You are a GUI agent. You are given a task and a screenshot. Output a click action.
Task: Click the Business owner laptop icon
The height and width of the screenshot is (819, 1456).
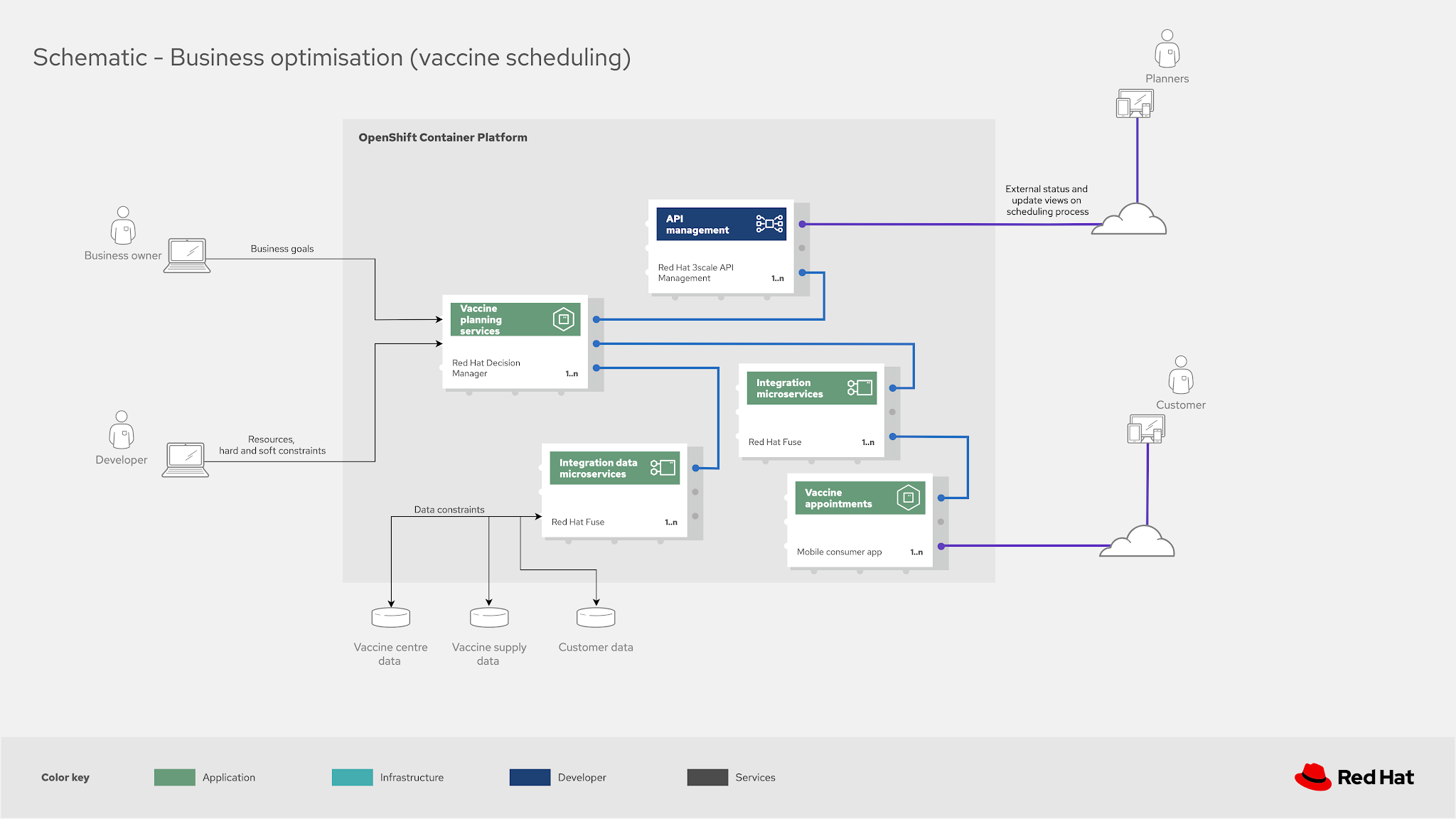tap(188, 255)
